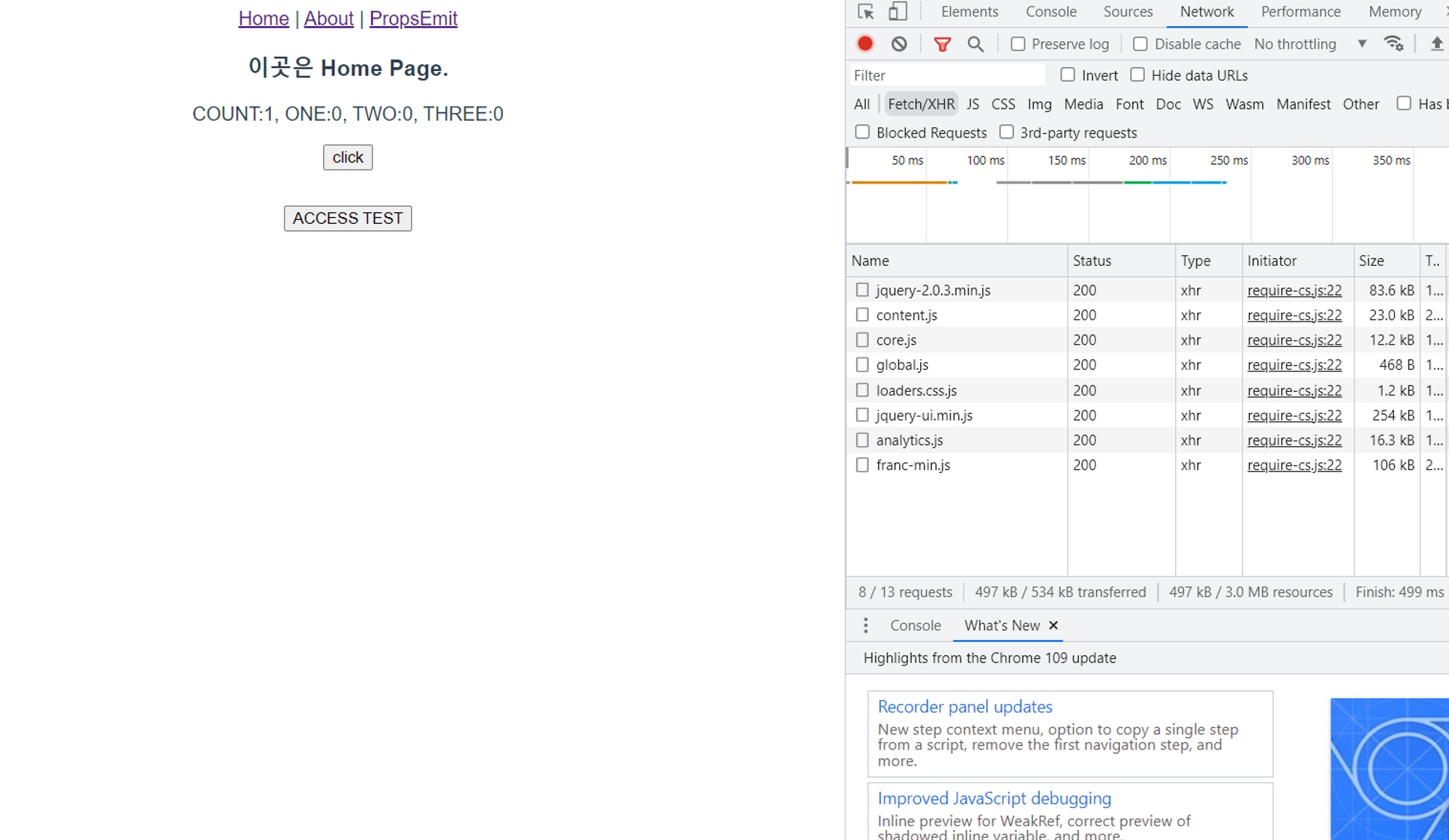
Task: Tick the Hide data URLs checkbox
Action: tap(1137, 75)
